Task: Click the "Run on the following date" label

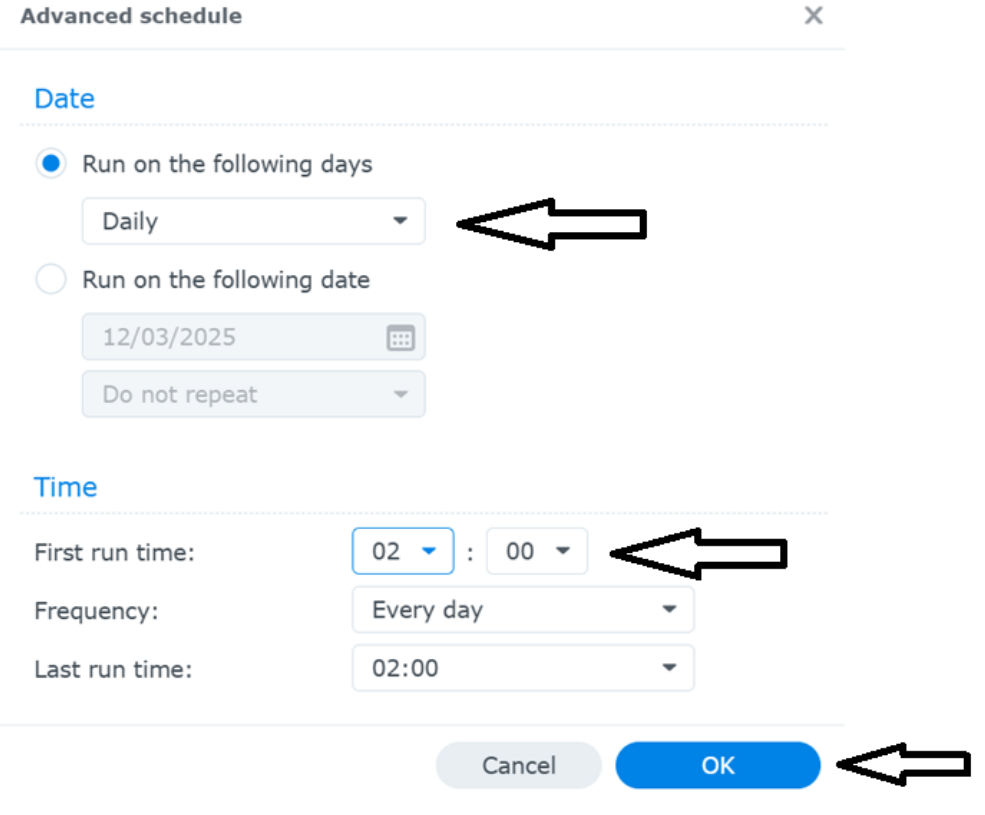Action: [226, 280]
